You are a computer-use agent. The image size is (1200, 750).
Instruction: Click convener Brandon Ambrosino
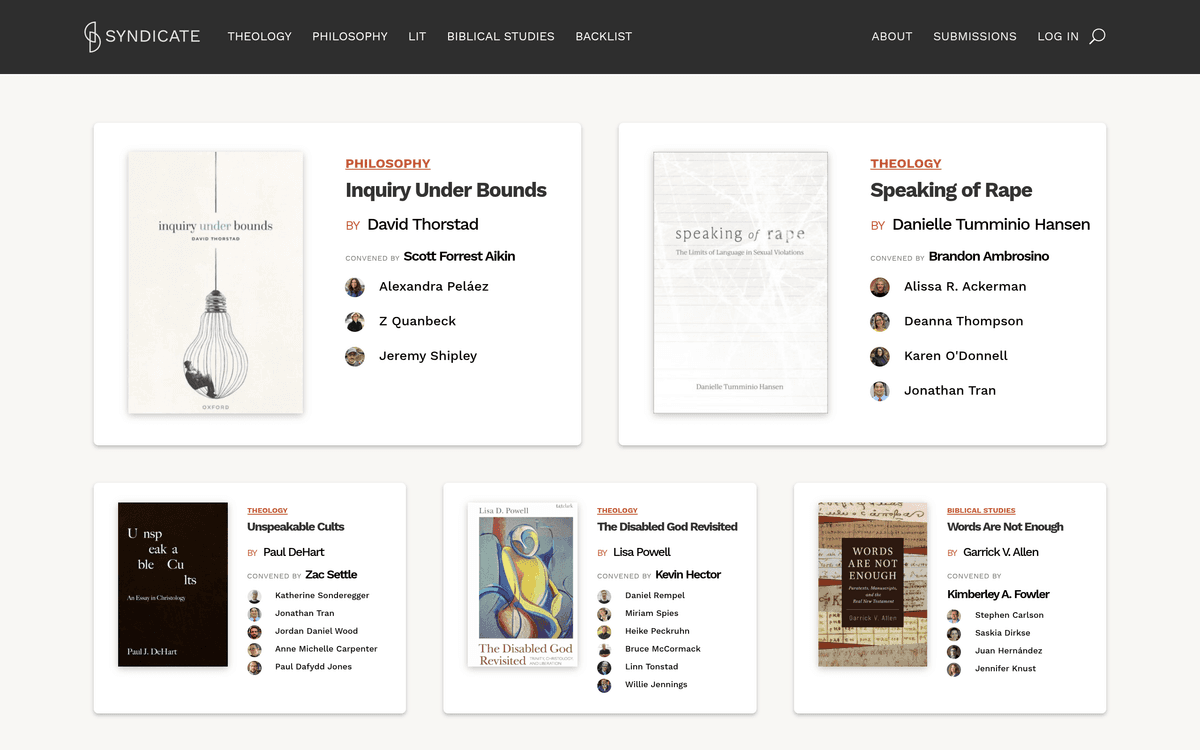(x=989, y=257)
